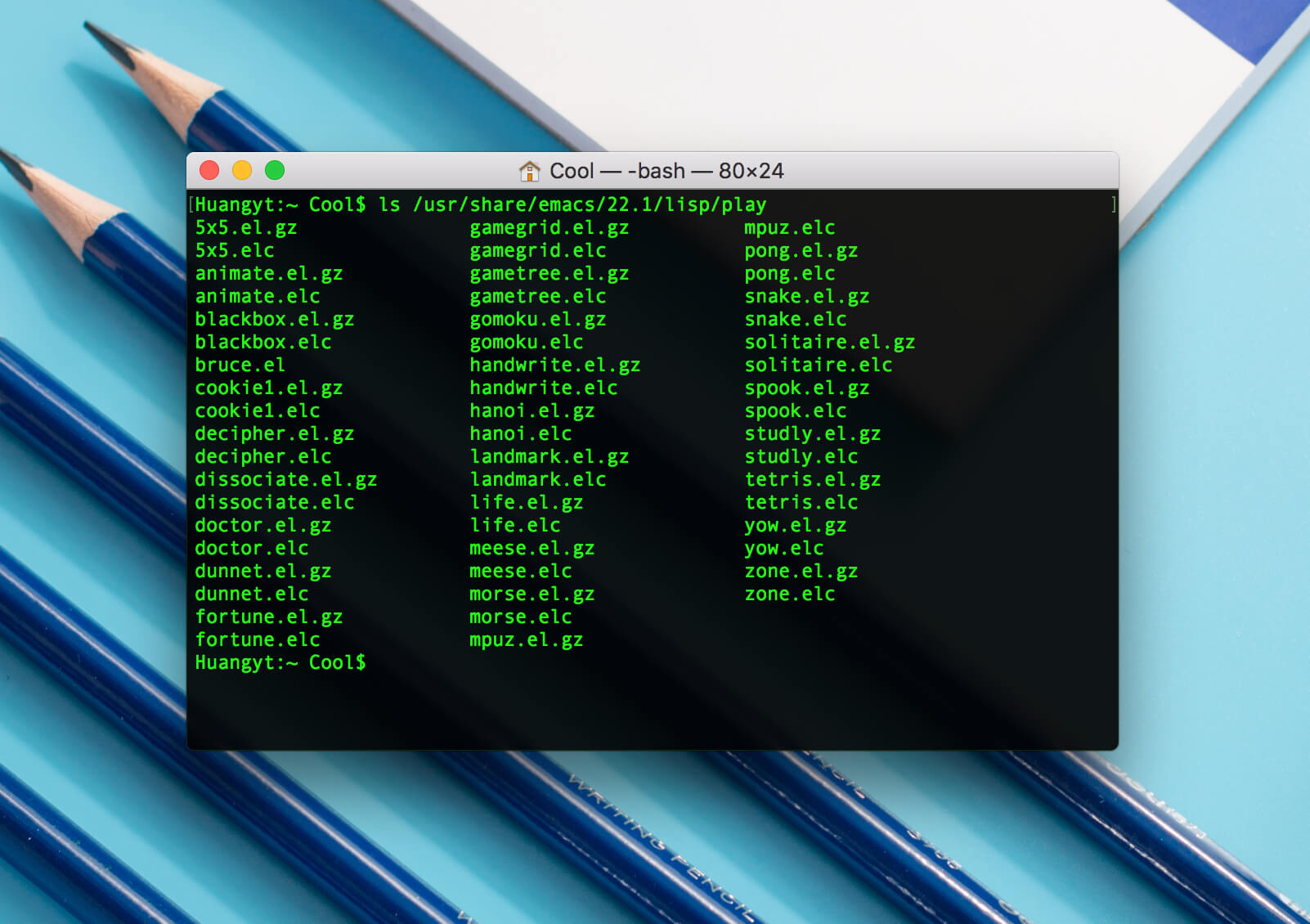1310x924 pixels.
Task: Click the file name mpuz.elc
Action: coord(790,227)
